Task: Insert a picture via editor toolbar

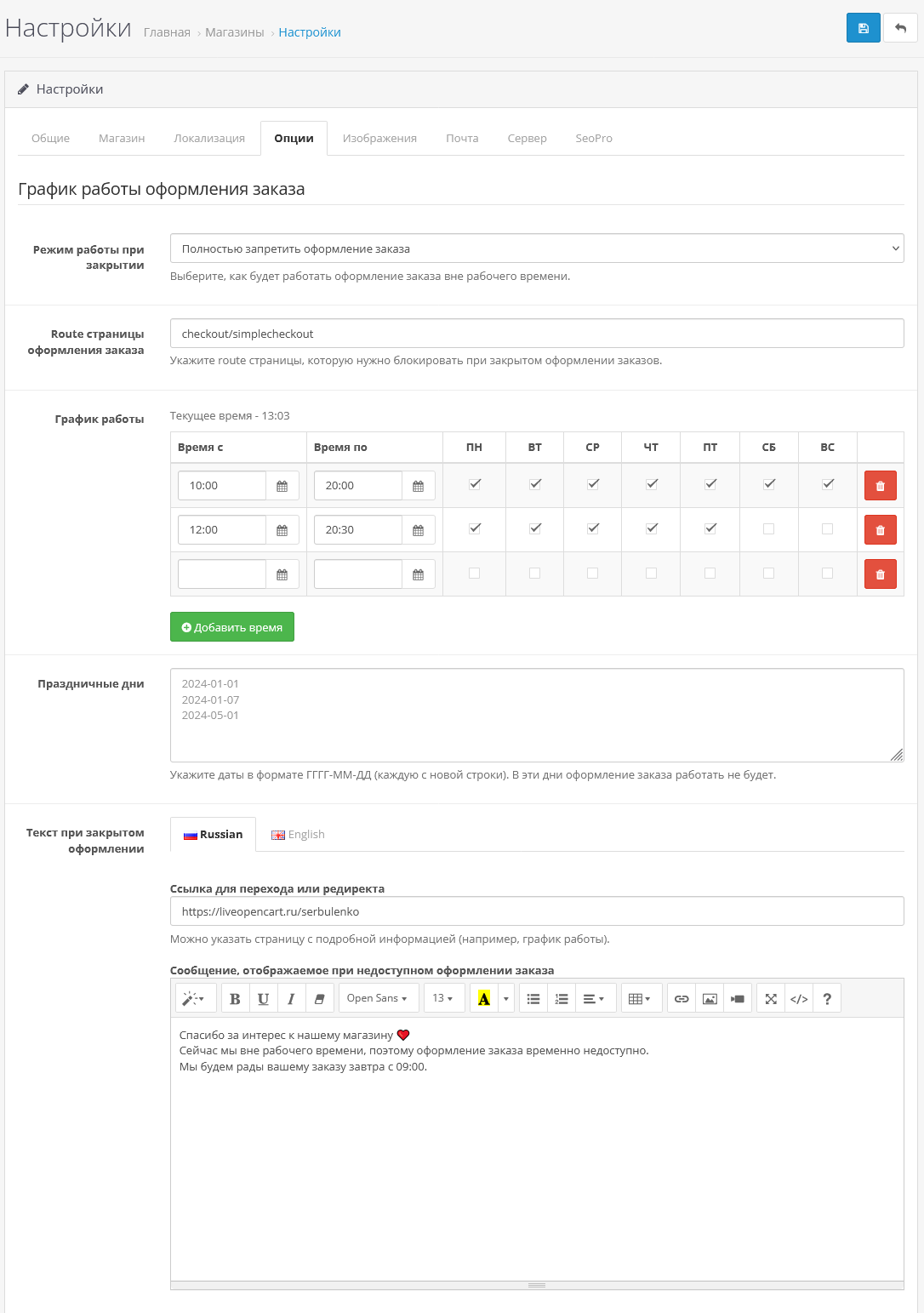Action: tap(710, 999)
